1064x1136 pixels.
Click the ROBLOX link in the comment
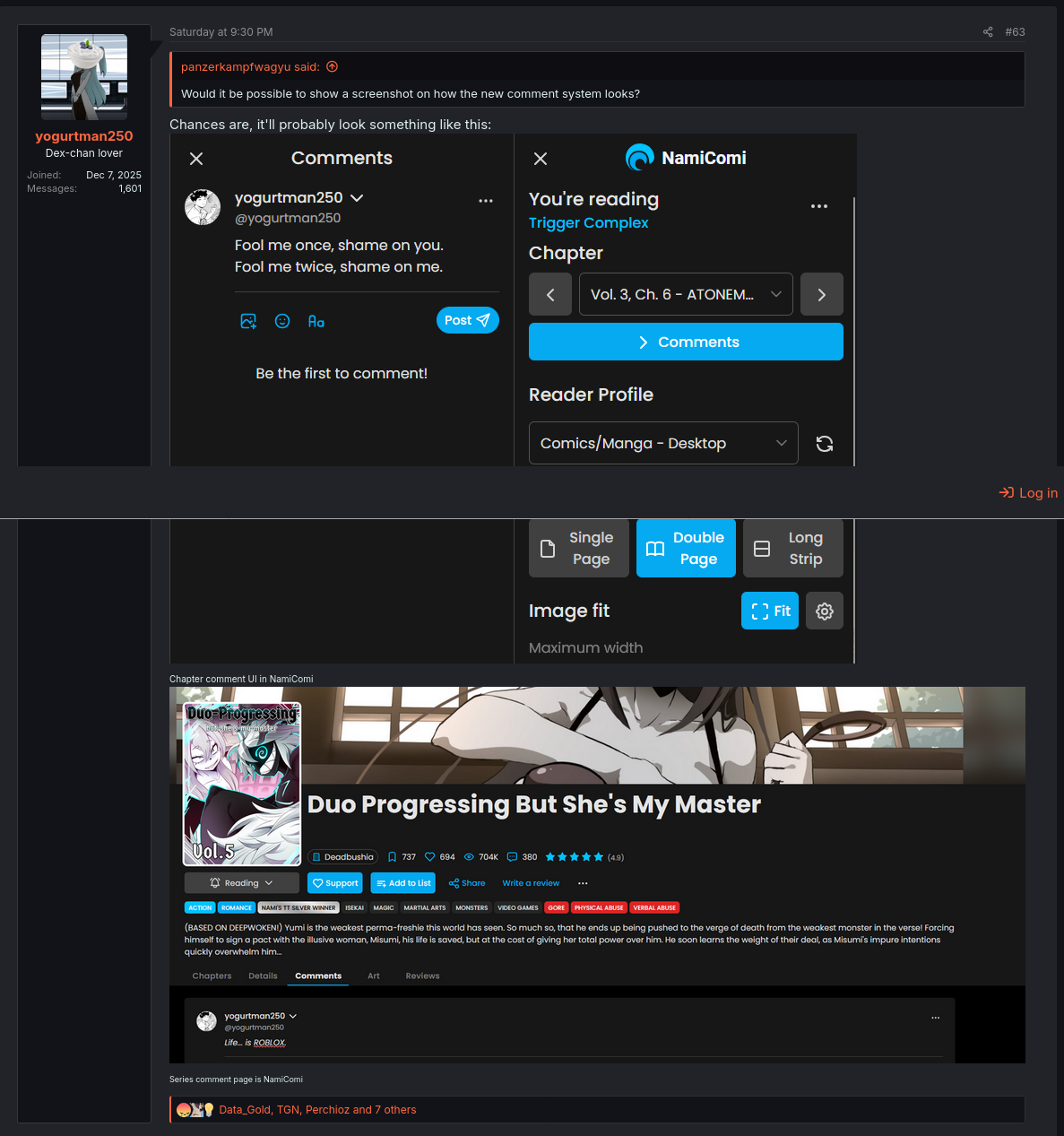click(x=269, y=1043)
